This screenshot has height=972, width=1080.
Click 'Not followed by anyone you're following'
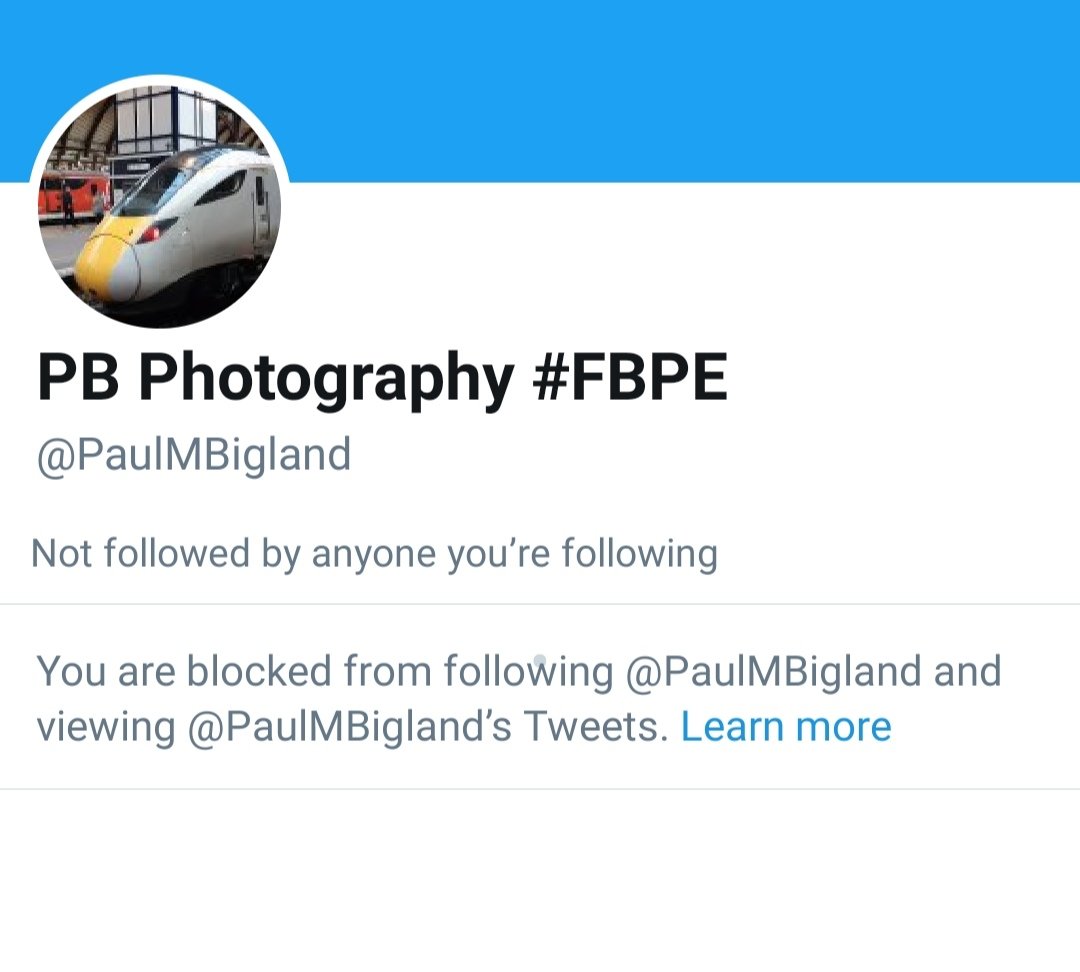(x=374, y=555)
